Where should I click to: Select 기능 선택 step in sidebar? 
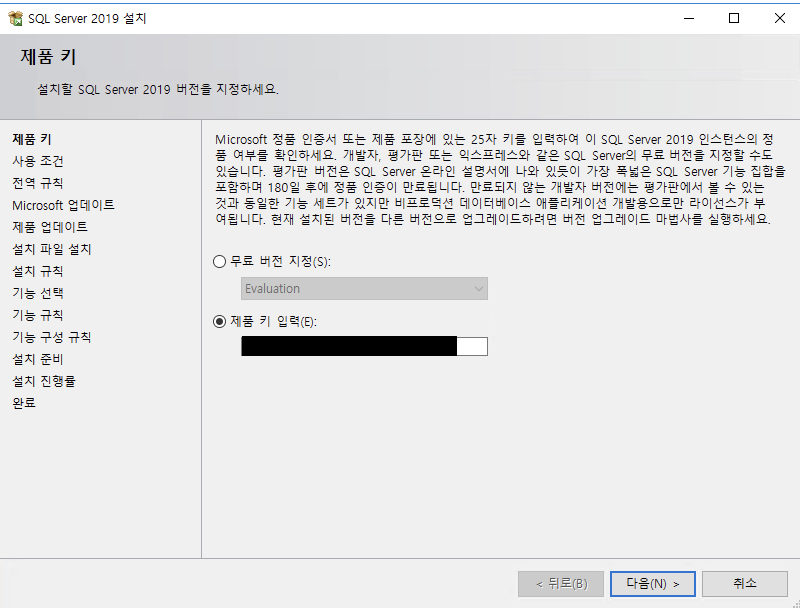coord(38,293)
